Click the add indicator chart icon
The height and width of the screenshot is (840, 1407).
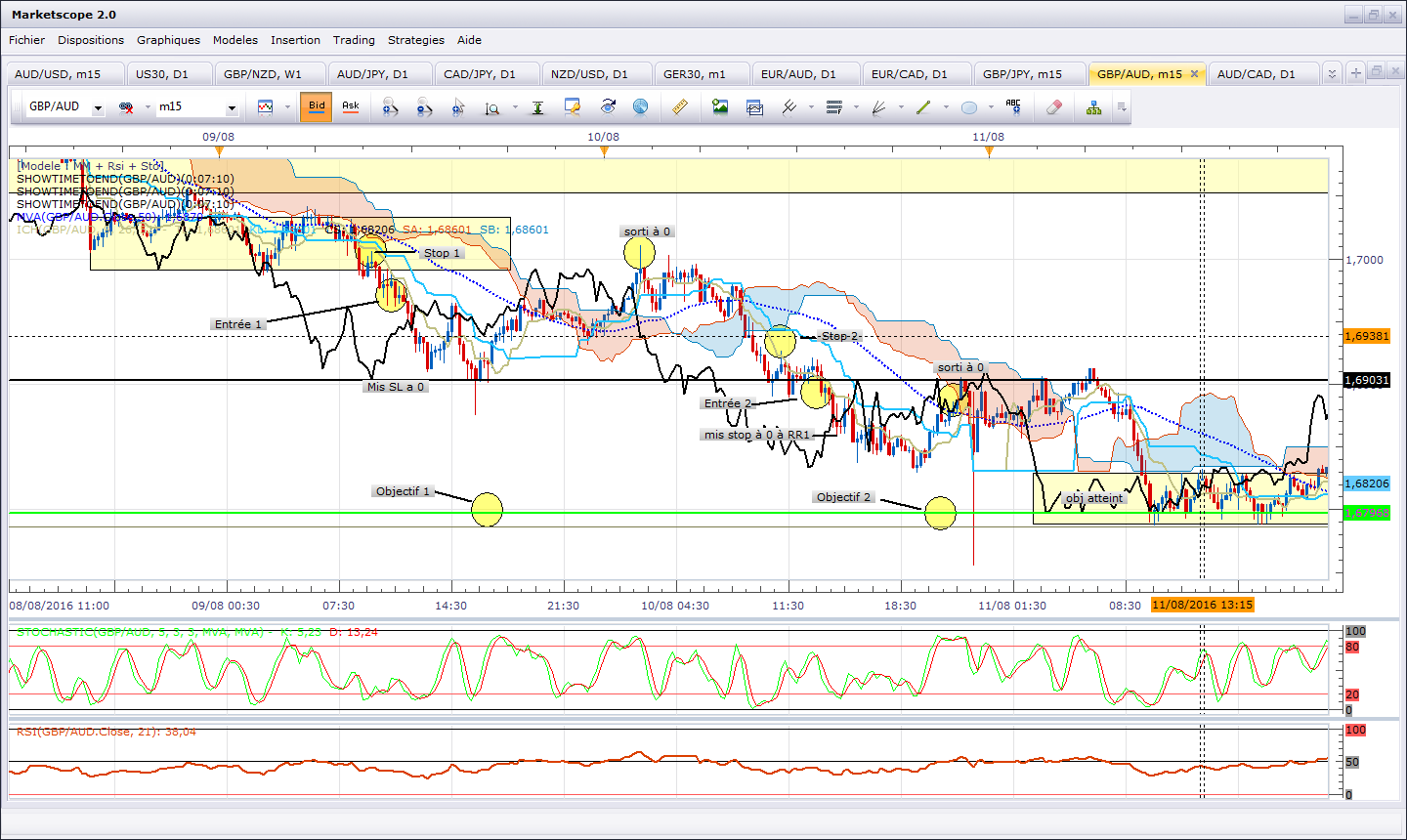pos(754,106)
